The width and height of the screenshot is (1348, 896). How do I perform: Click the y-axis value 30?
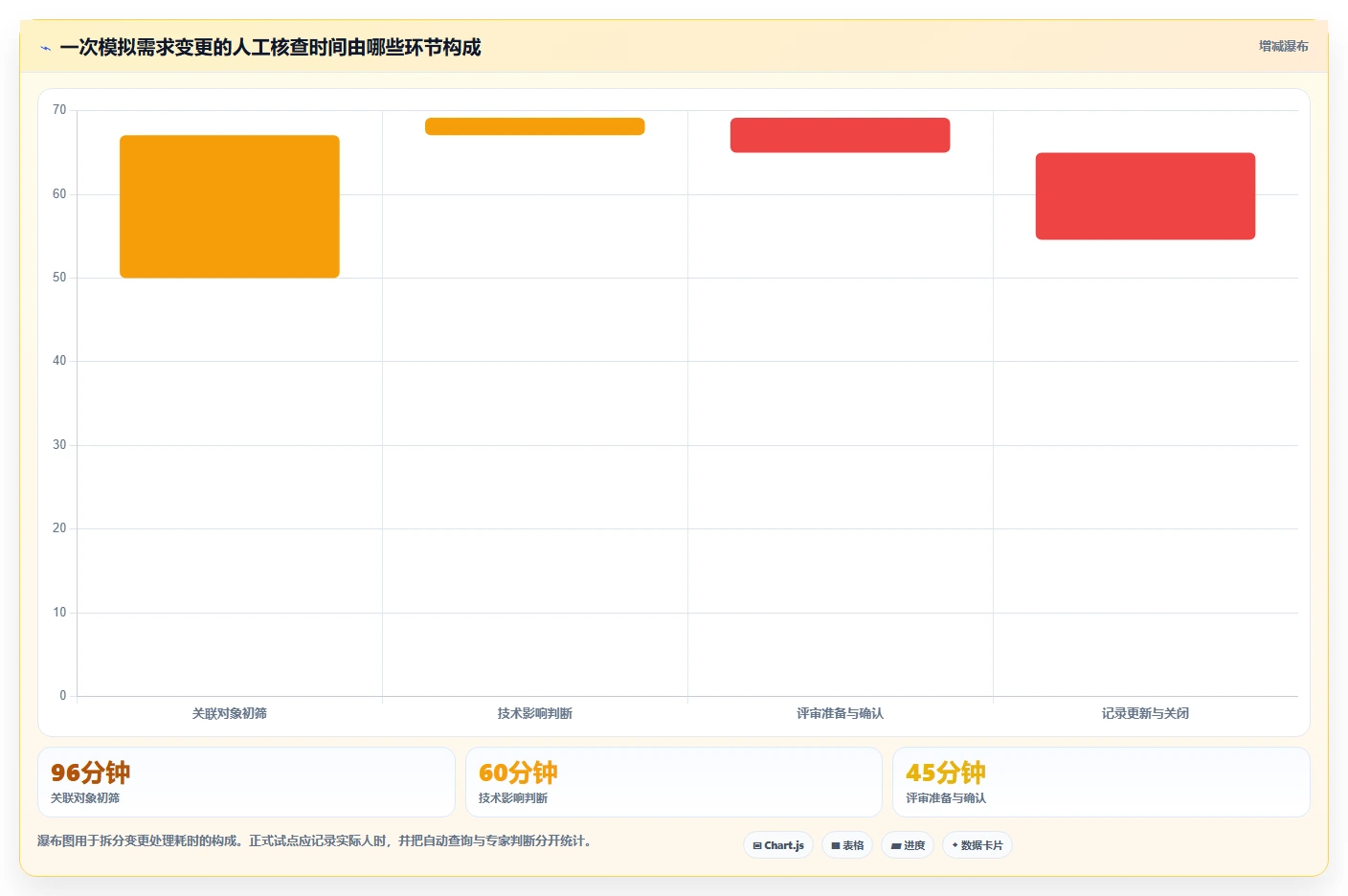[59, 445]
